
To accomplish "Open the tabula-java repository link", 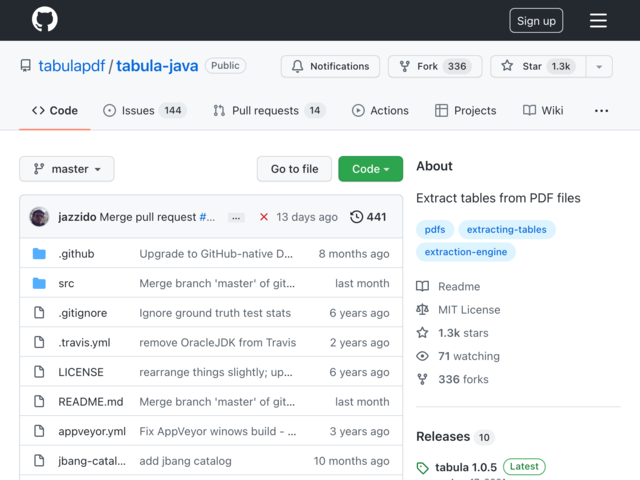I will [x=157, y=66].
